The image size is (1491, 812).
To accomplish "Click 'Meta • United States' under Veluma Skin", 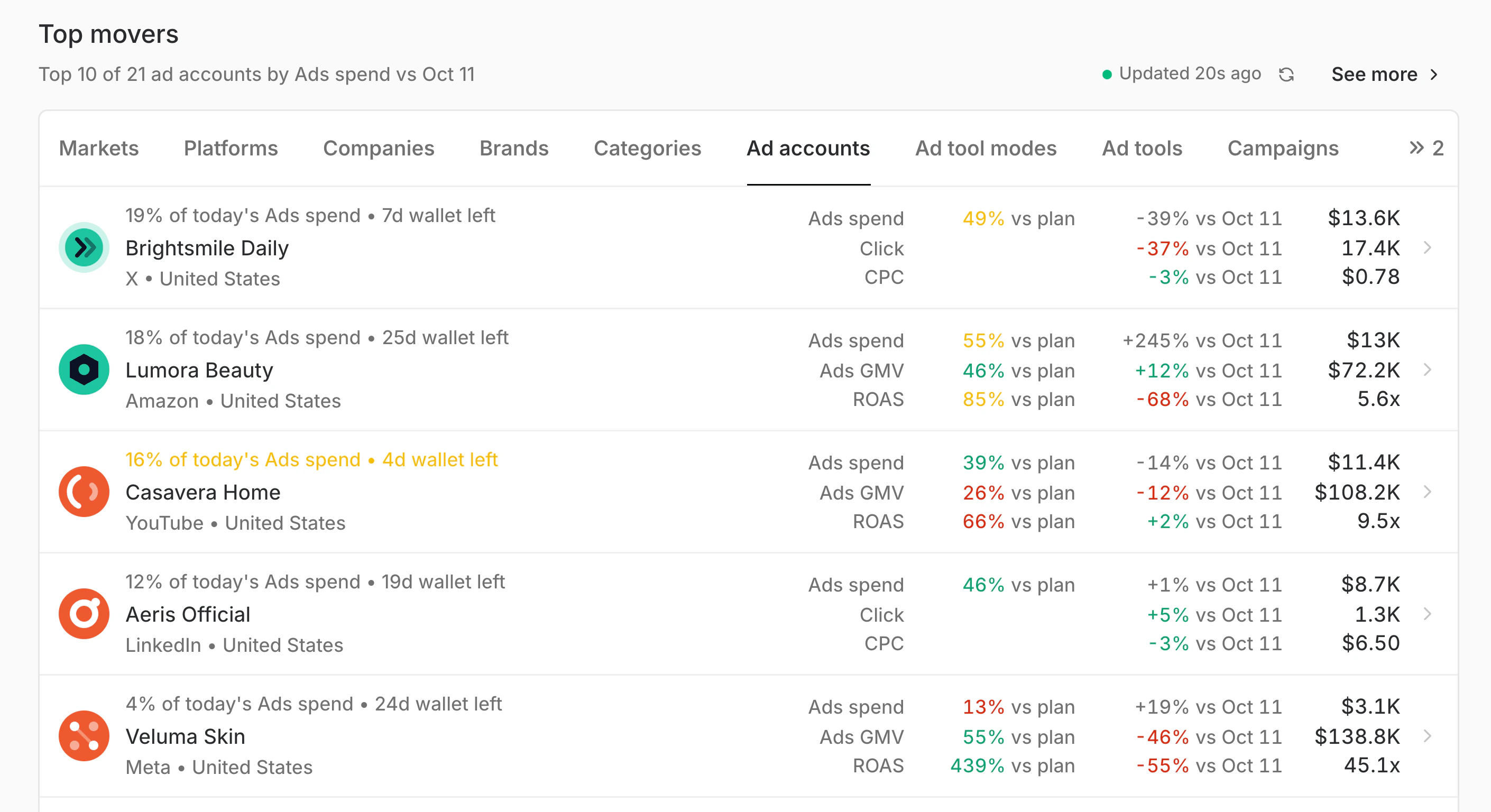I will (219, 768).
